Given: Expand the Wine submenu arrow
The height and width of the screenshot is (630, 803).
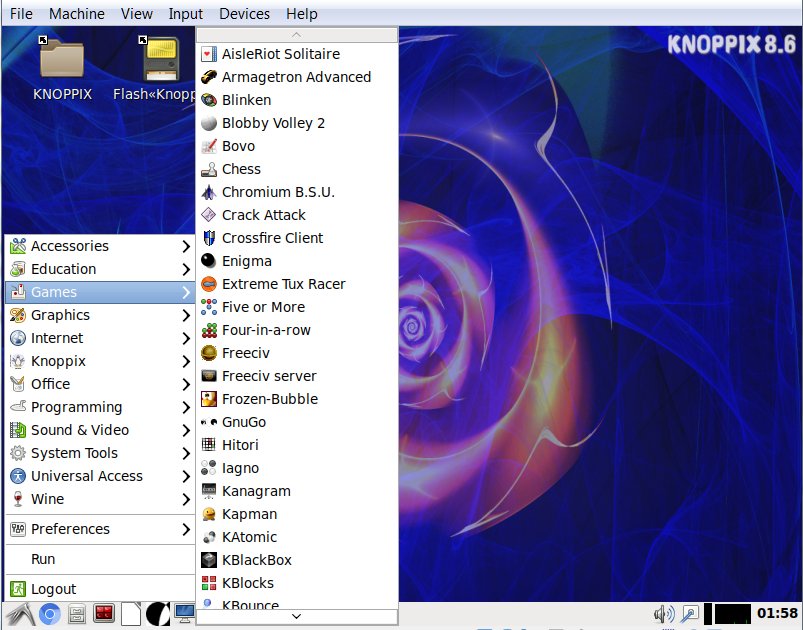Looking at the screenshot, I should tap(186, 499).
